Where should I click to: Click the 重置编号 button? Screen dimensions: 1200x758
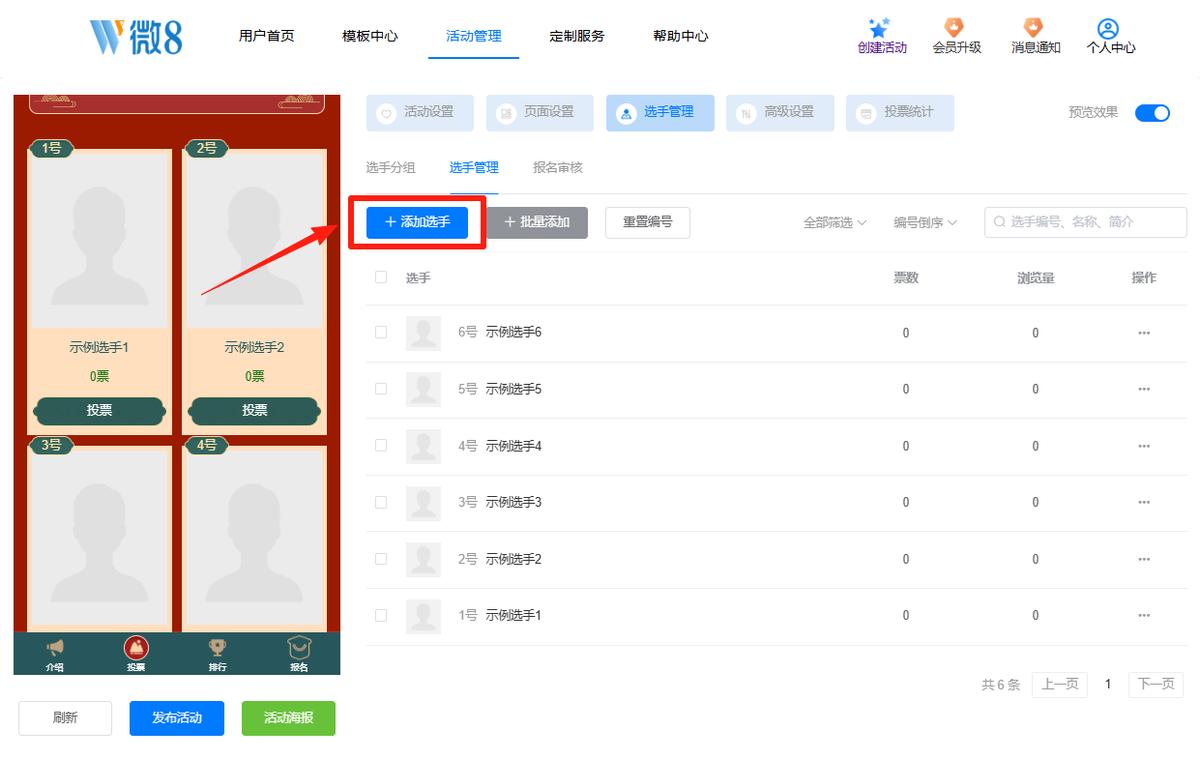tap(648, 222)
